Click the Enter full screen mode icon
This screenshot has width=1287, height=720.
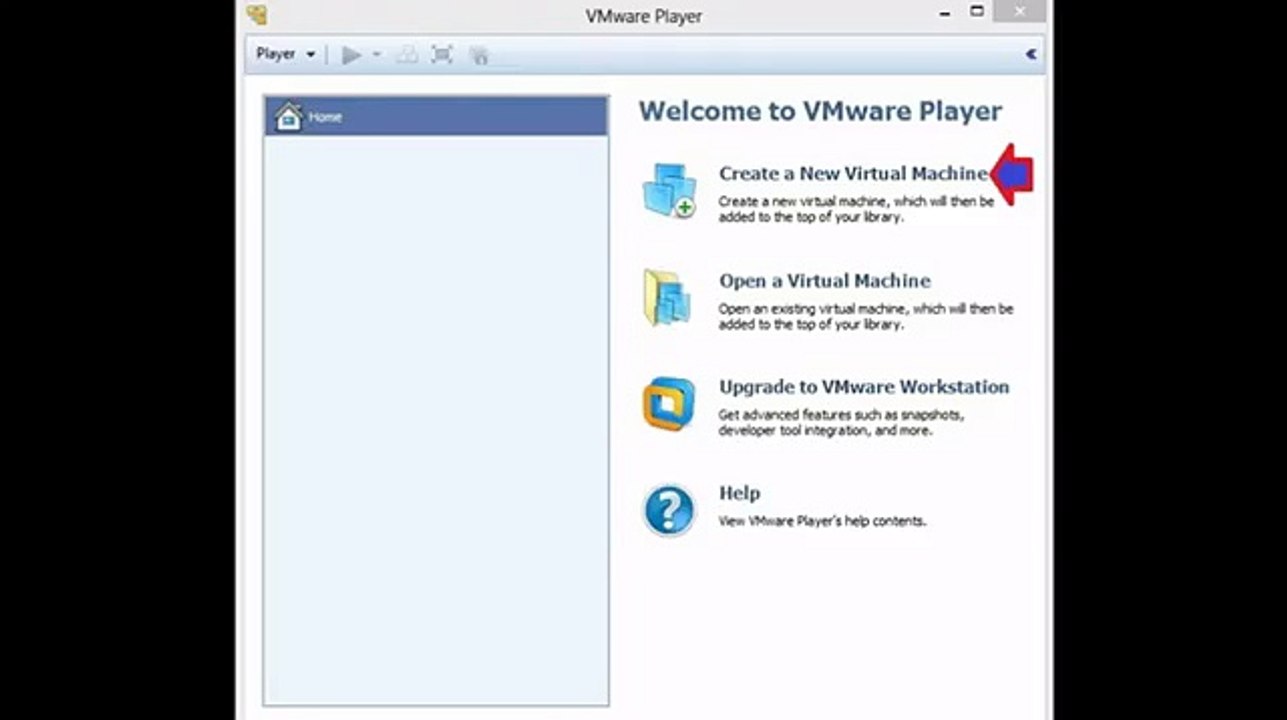(x=442, y=55)
